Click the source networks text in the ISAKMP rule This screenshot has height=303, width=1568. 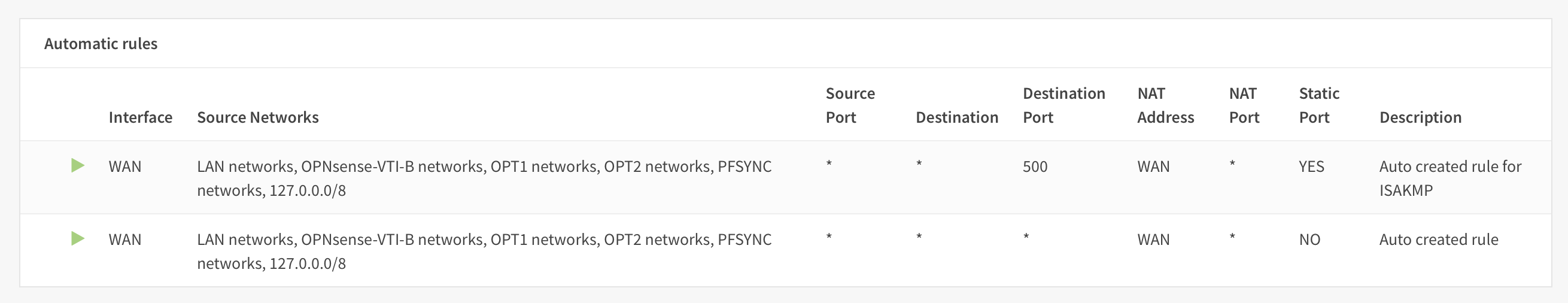click(484, 178)
